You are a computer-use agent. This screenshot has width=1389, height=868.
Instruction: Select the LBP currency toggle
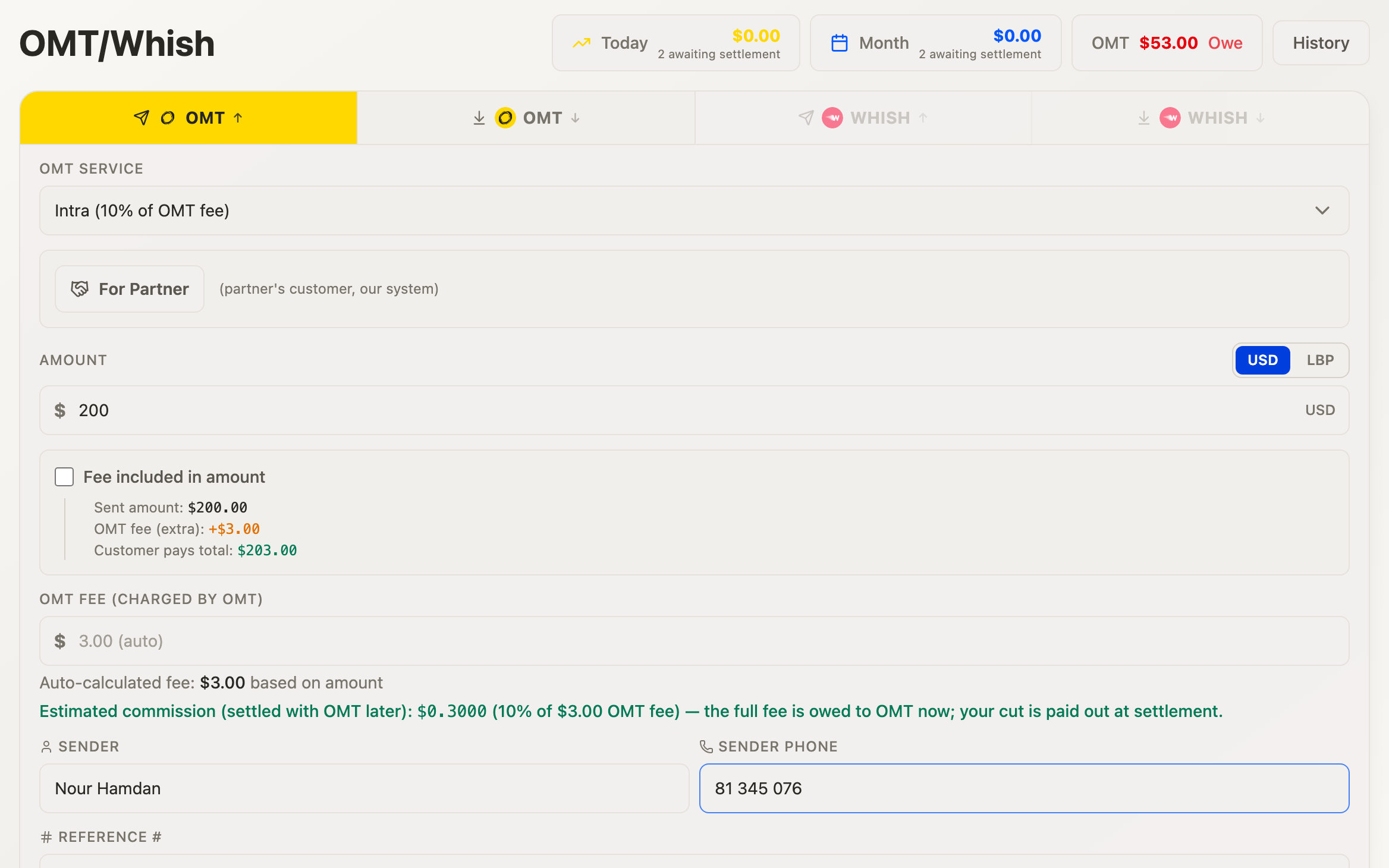click(1320, 360)
